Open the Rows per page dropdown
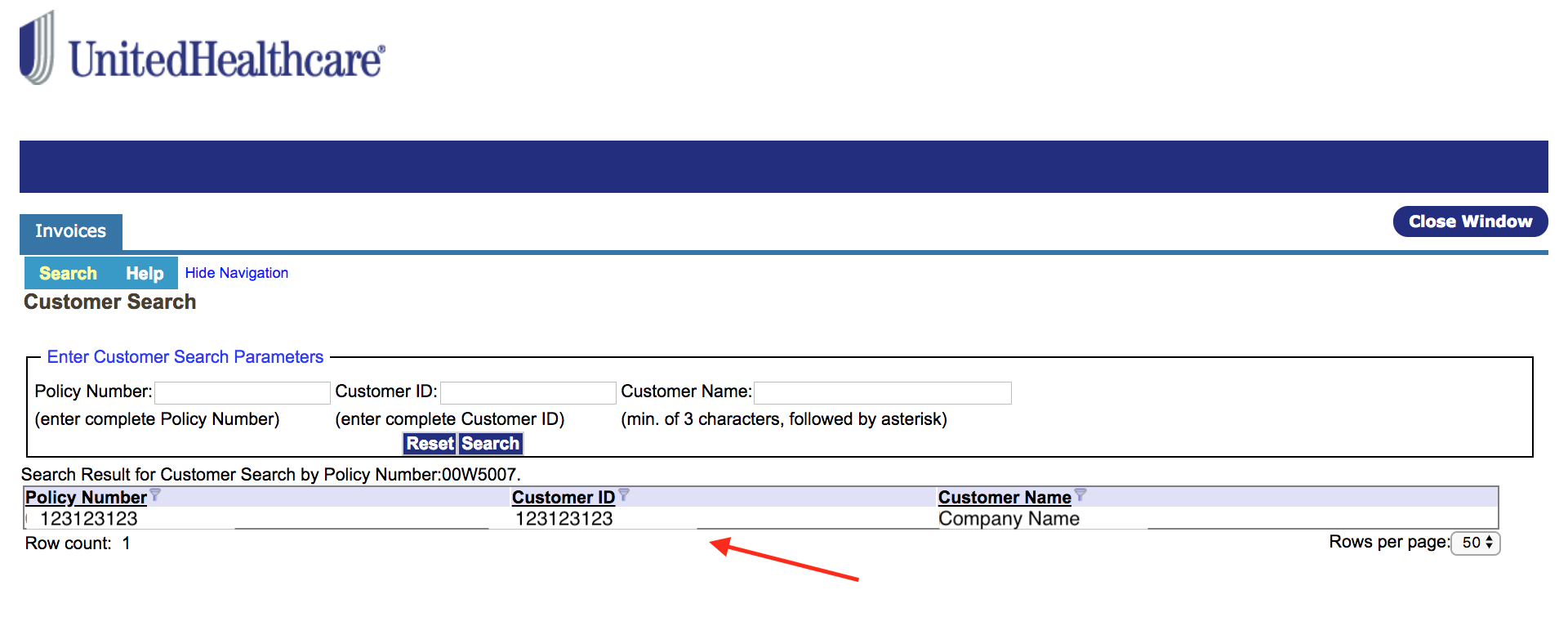The width and height of the screenshot is (1568, 644). pos(1476,543)
